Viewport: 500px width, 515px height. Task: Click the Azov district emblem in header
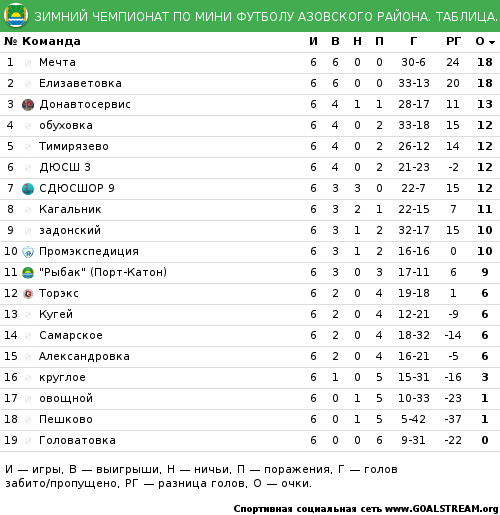[x=16, y=15]
